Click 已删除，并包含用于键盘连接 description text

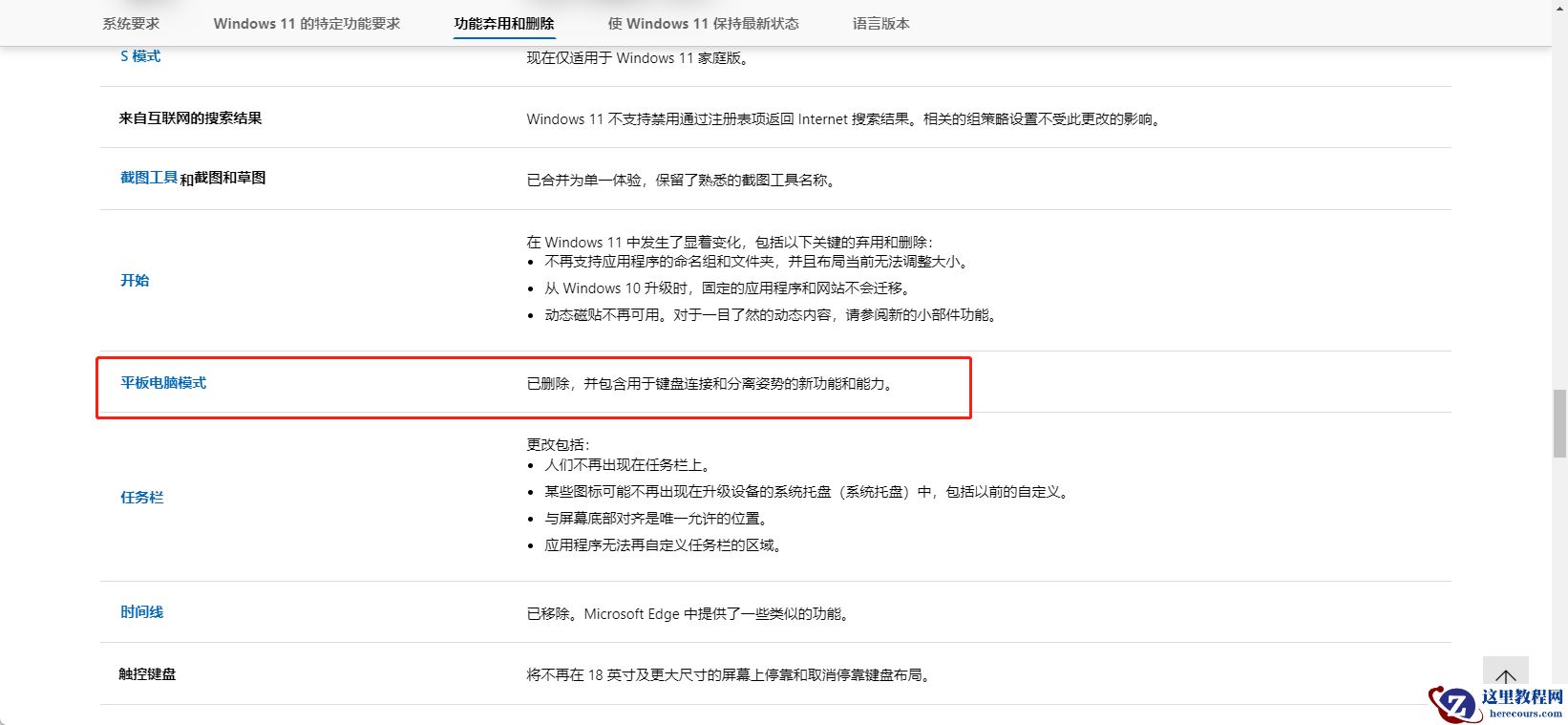712,384
